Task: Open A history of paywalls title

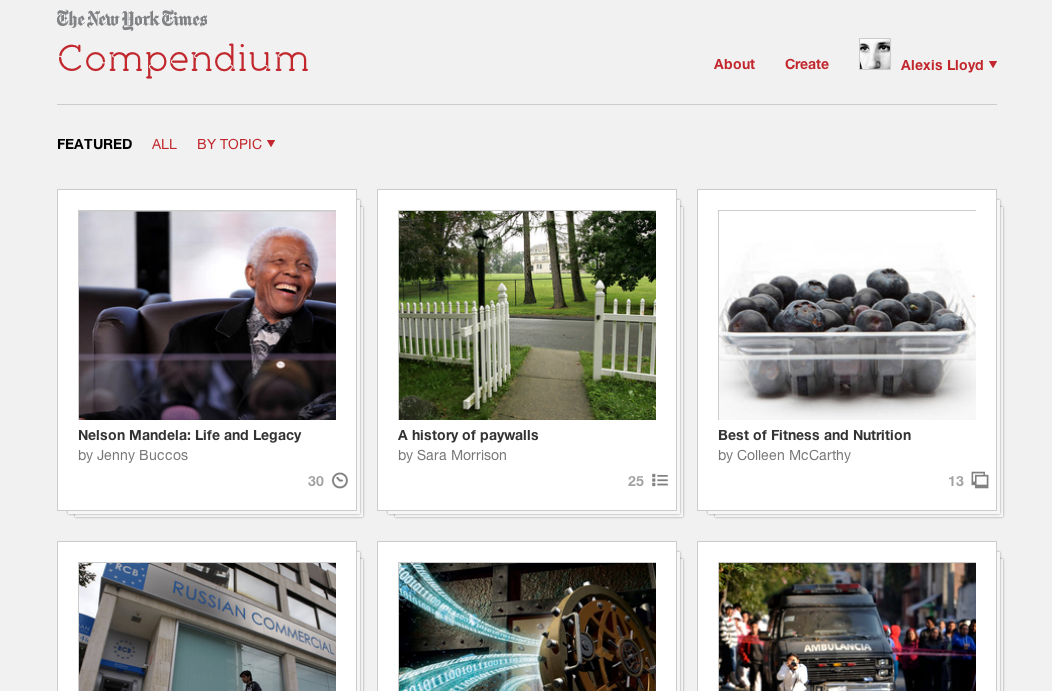Action: point(468,435)
